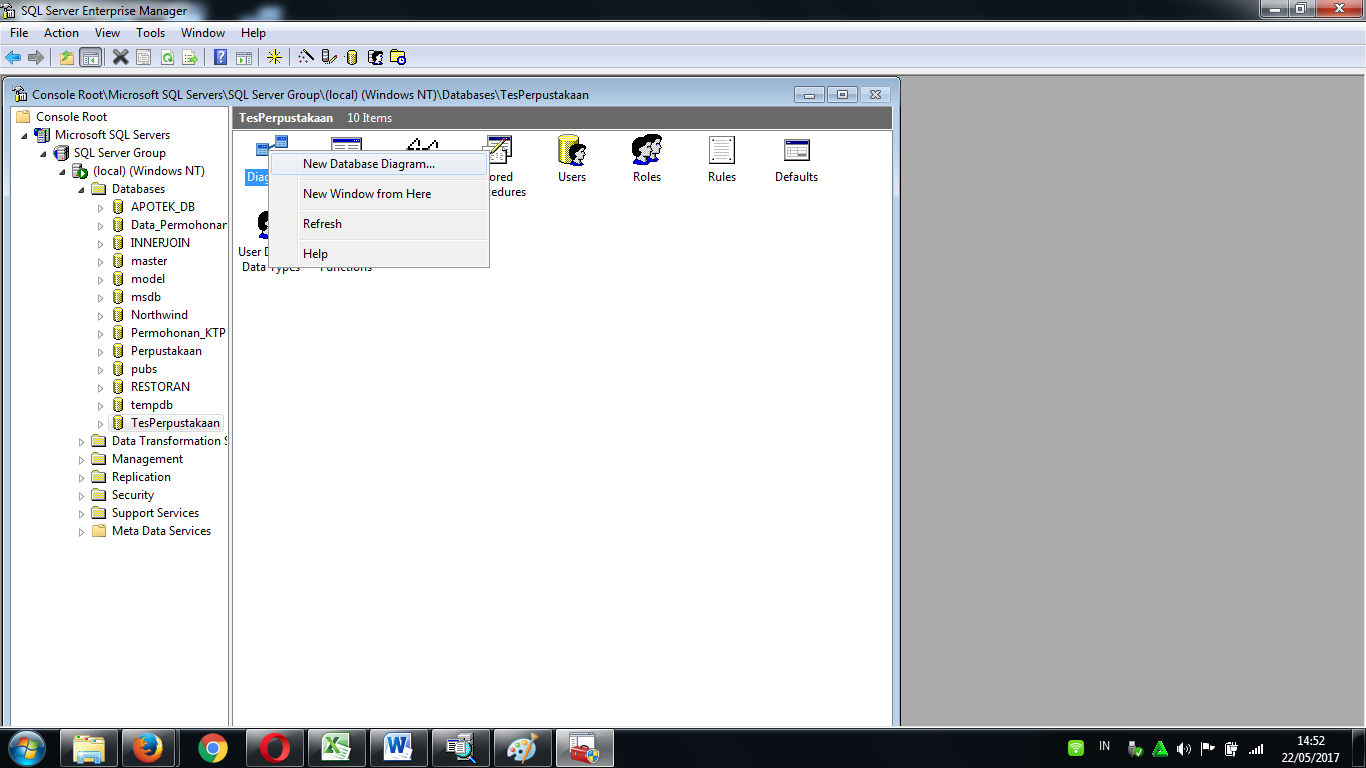
Task: Toggle Show/Hide Console Tree toolbar button
Action: 90,58
